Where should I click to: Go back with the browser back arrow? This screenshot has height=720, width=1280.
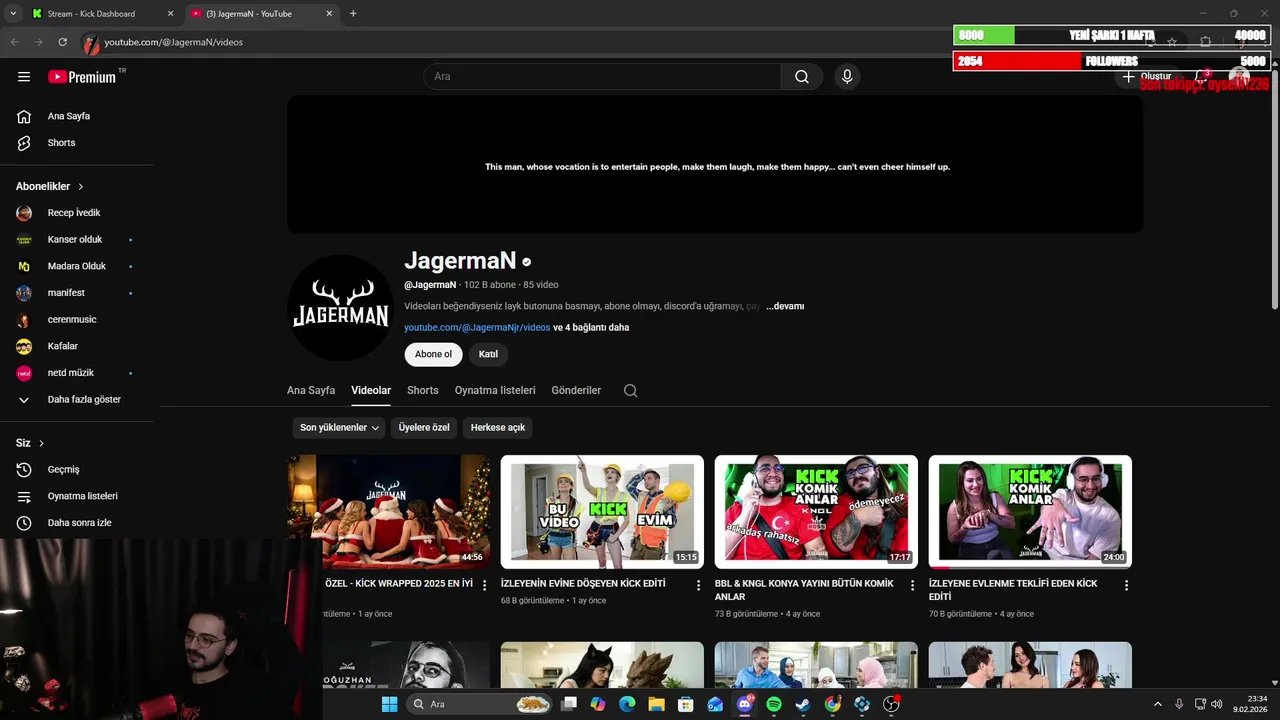(x=14, y=42)
